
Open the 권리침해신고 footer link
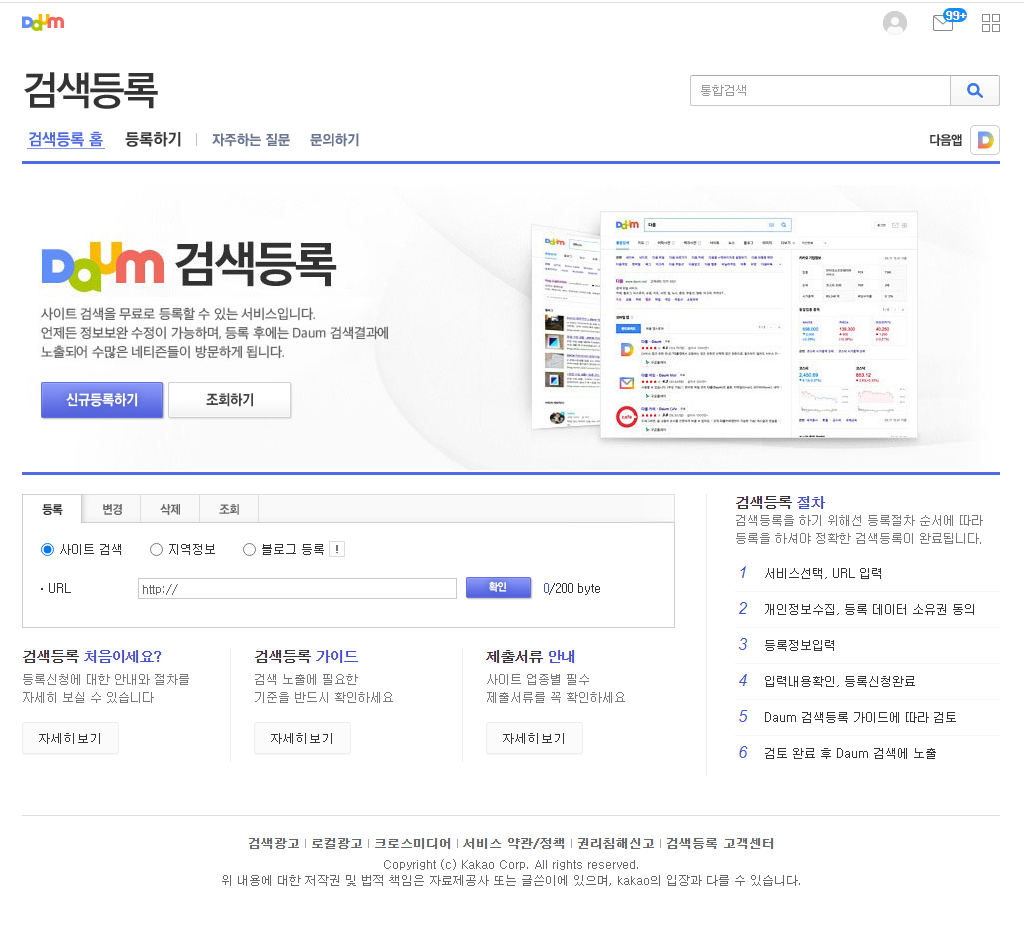tap(616, 843)
